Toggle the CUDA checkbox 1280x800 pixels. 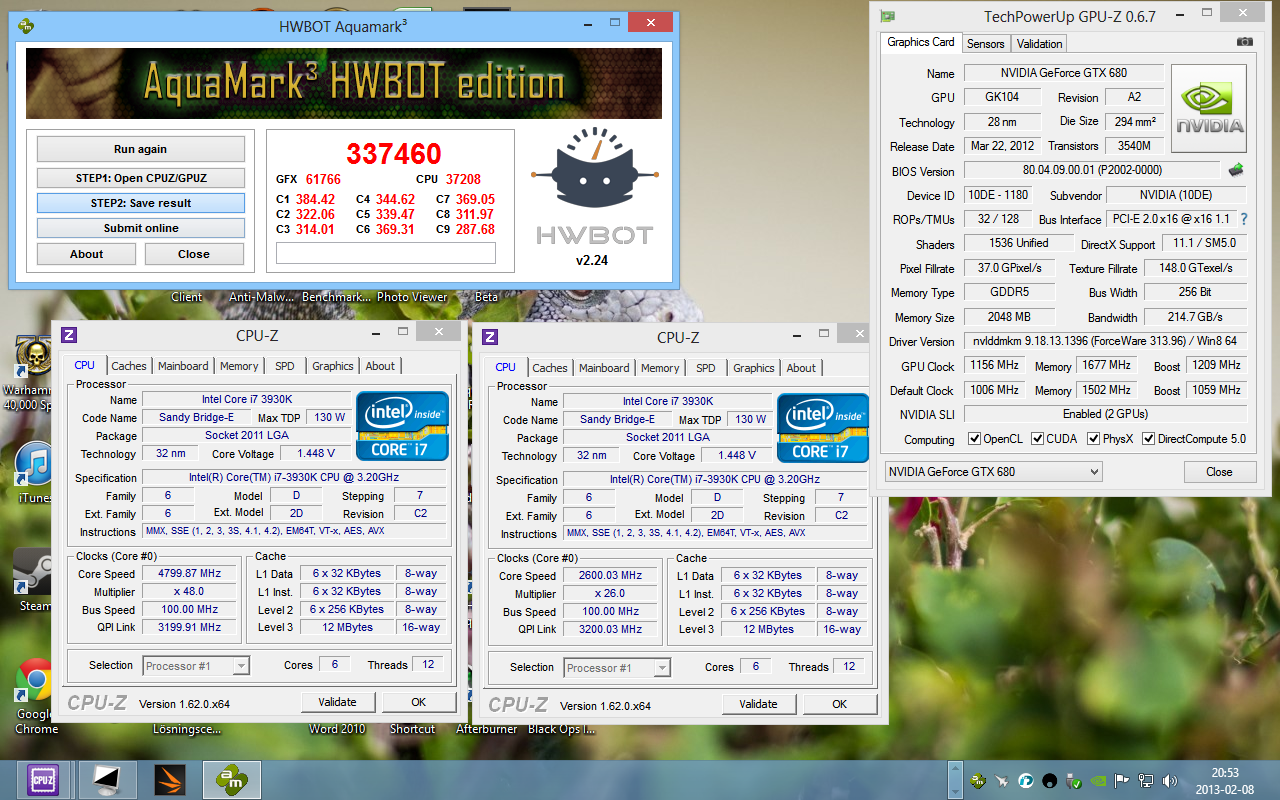tap(1038, 439)
